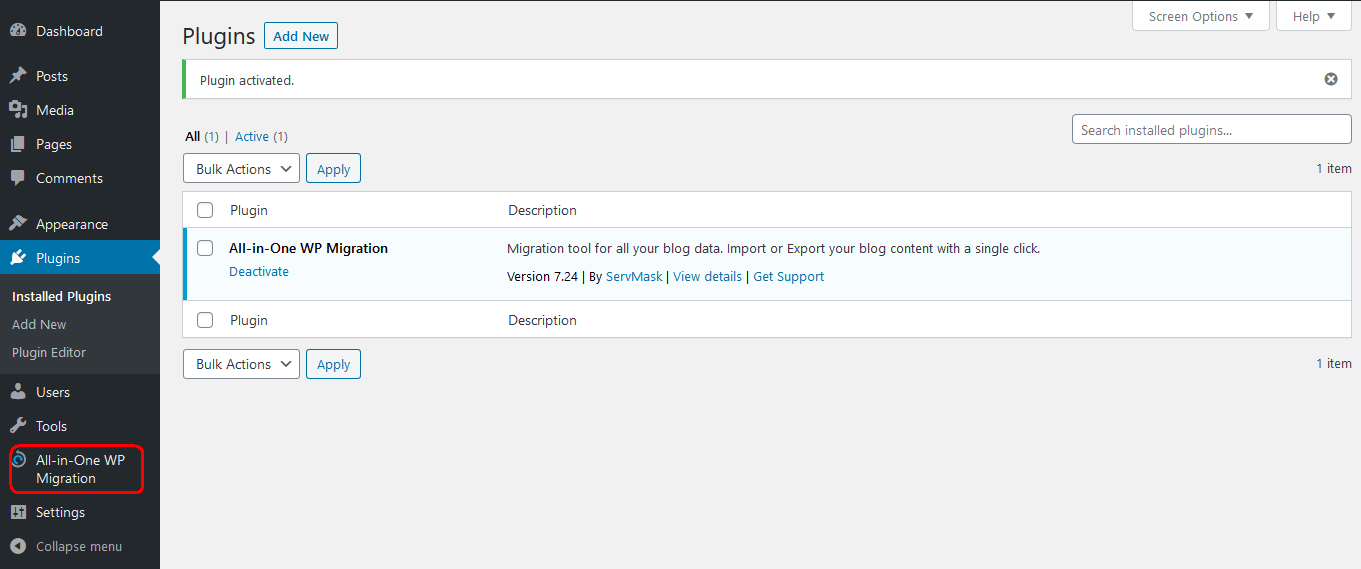Click the bottom Apply button
Screen dimensions: 1361x569
coord(333,364)
